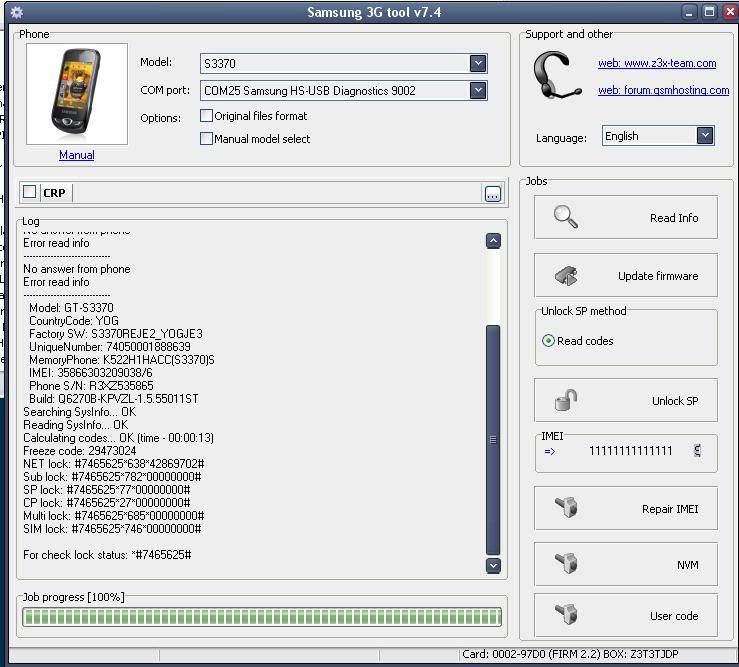
Task: Click the CRP browse ellipsis button
Action: (493, 193)
